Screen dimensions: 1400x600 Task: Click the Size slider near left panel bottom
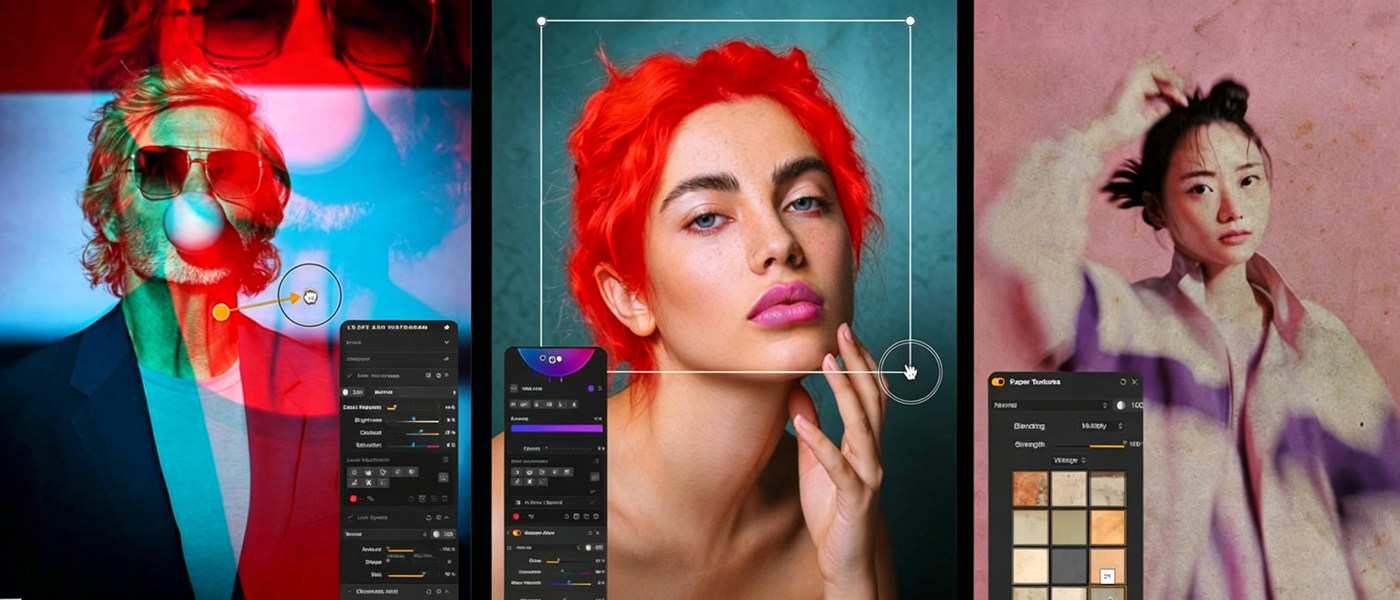pyautogui.click(x=413, y=575)
